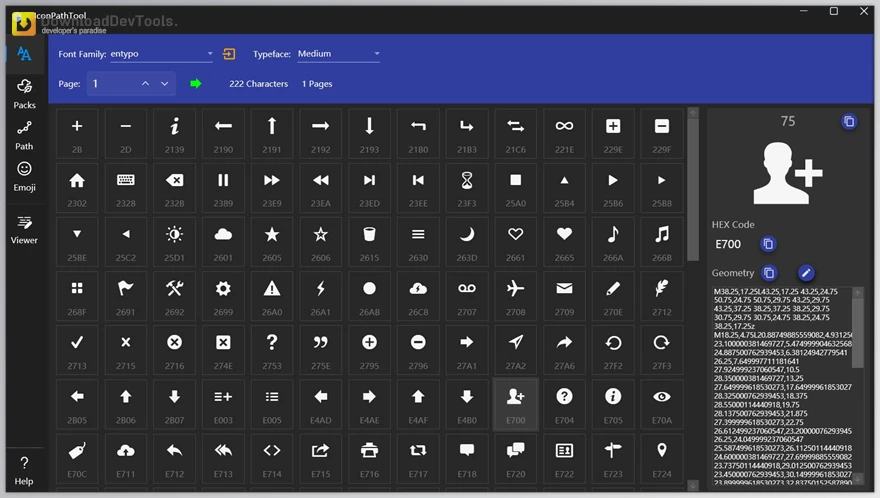Click the pencil edit icon beside Geometry
Viewport: 880px width, 498px height.
(806, 273)
